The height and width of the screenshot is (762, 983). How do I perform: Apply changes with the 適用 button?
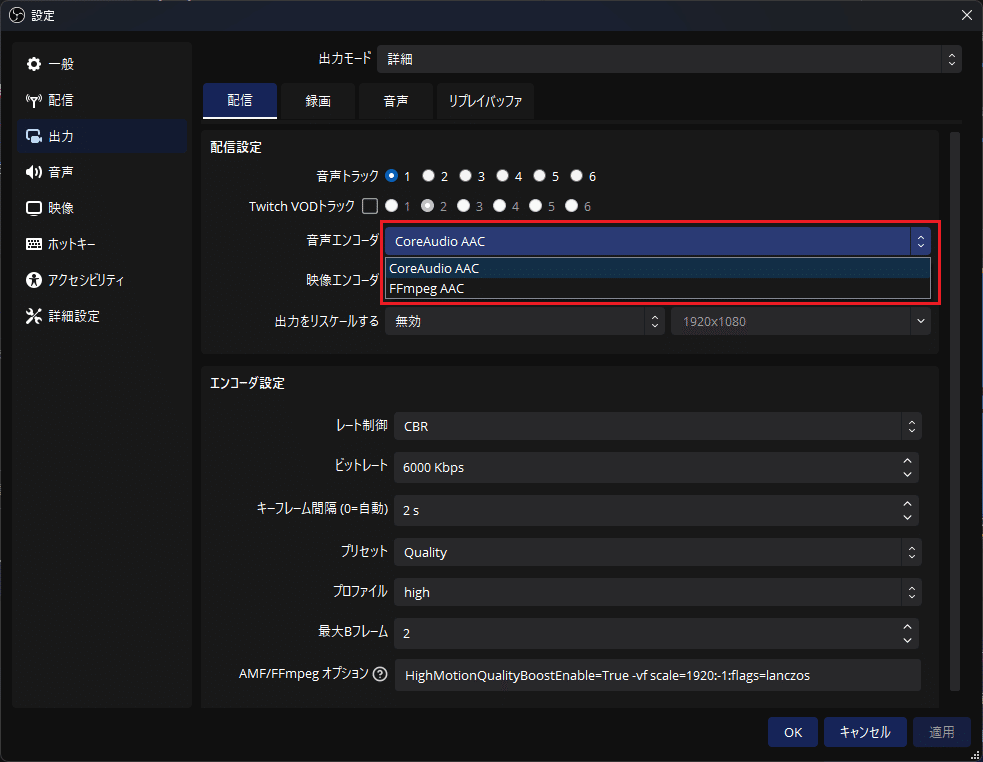click(x=941, y=732)
